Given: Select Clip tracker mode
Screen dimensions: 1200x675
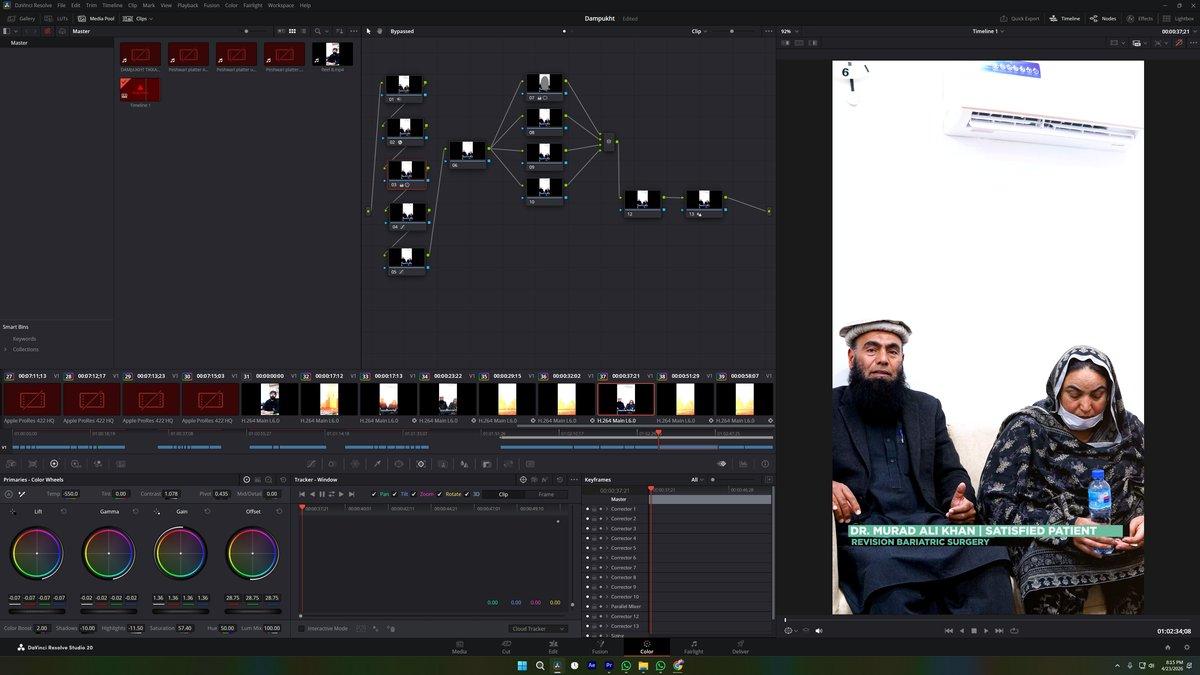Looking at the screenshot, I should pos(503,494).
